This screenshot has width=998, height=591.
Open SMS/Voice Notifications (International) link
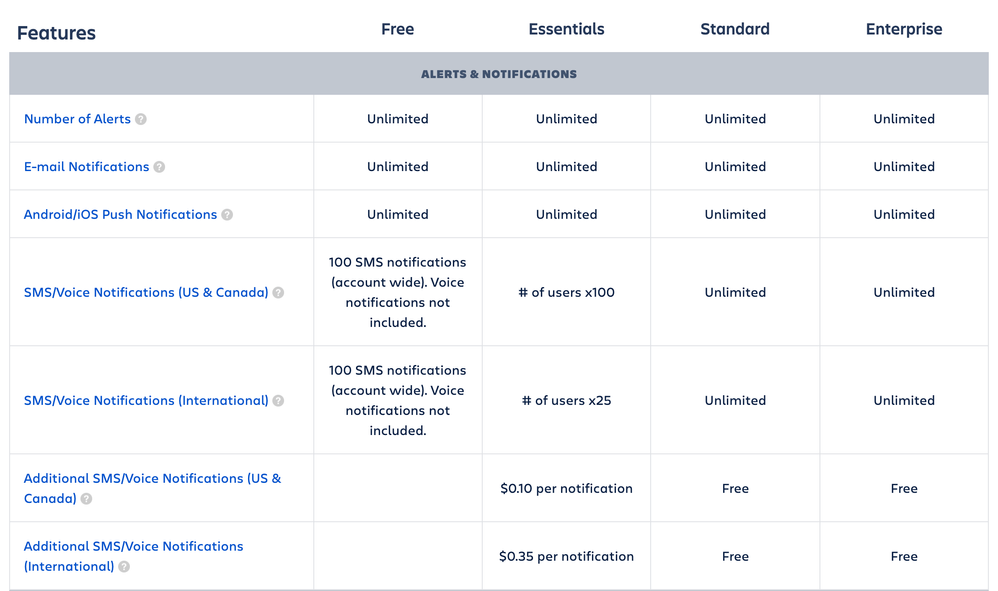point(146,401)
